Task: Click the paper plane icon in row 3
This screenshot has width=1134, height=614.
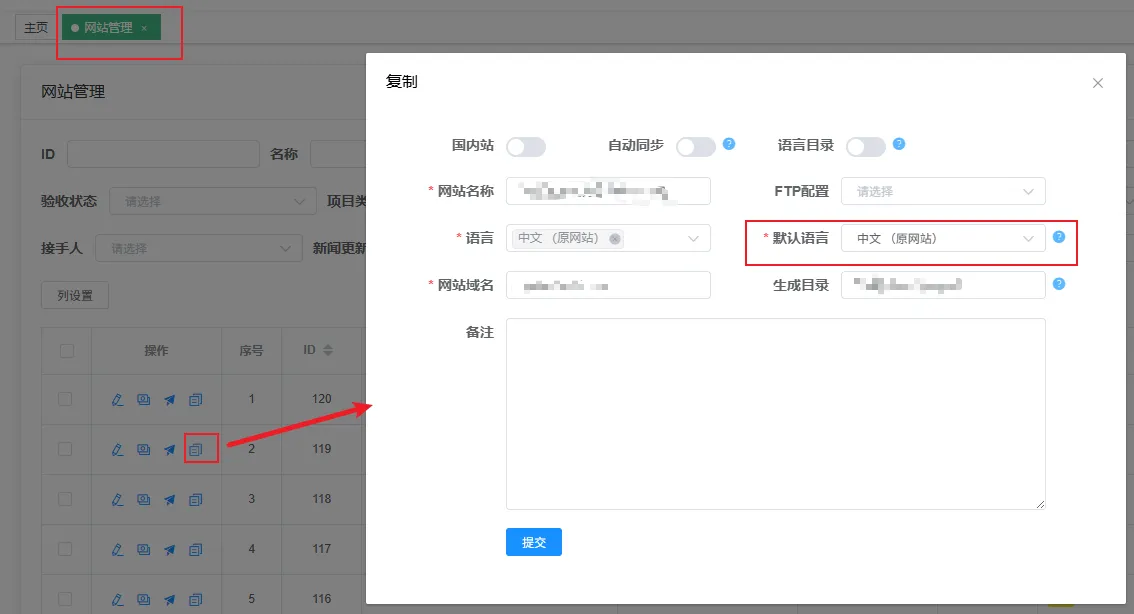Action: 170,499
